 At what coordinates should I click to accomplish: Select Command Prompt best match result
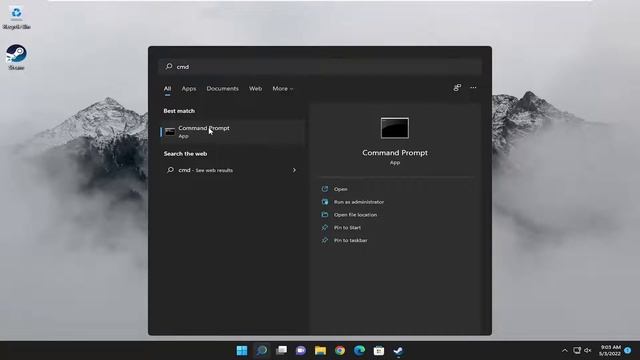click(232, 132)
